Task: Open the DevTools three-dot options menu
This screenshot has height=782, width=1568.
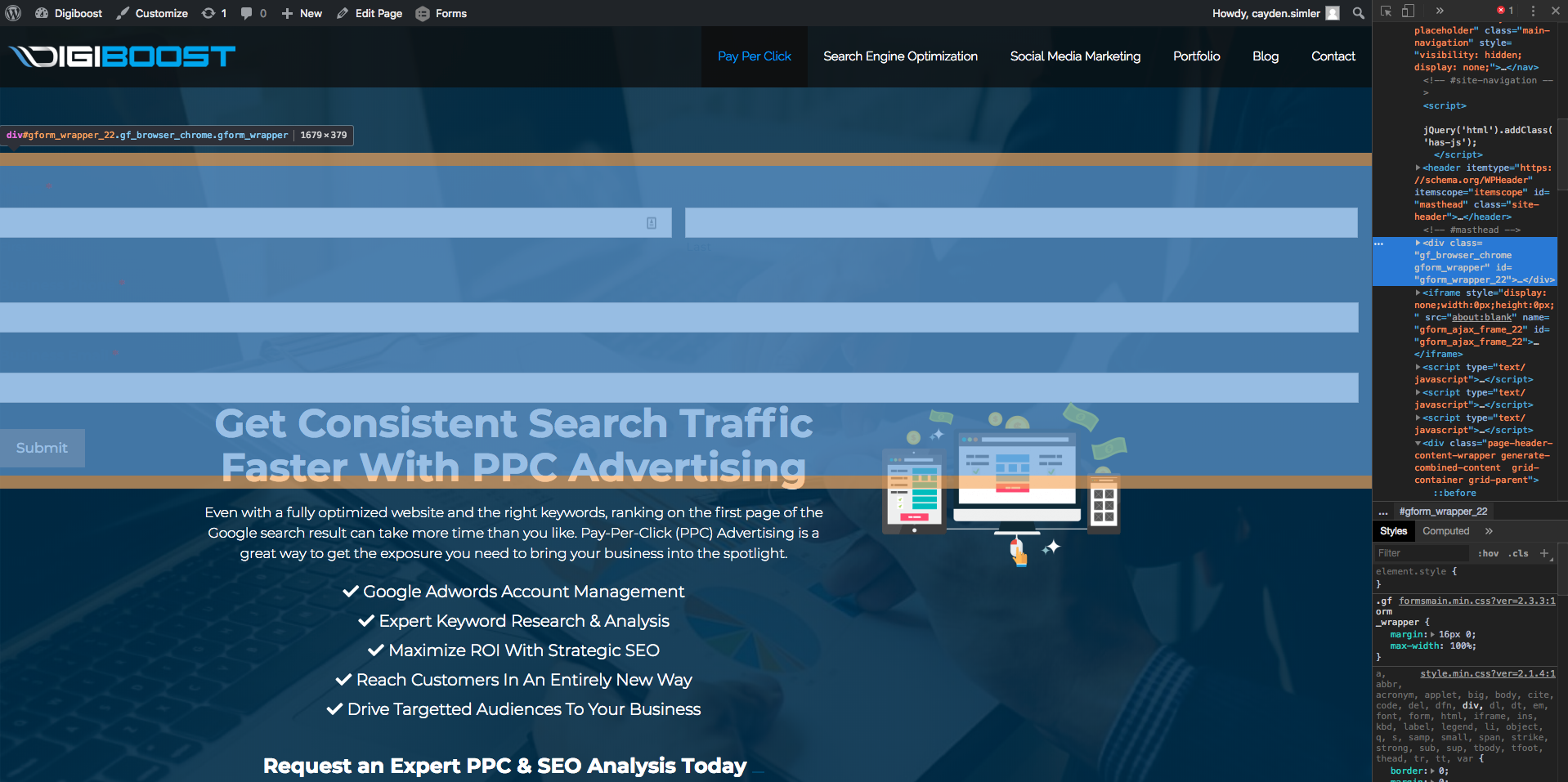Action: tap(1533, 11)
